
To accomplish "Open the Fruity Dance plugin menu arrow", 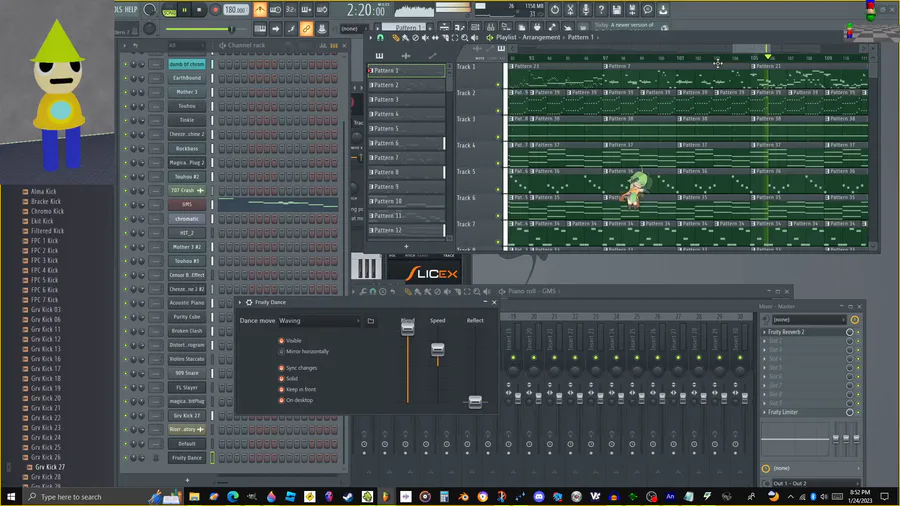I will [x=240, y=302].
